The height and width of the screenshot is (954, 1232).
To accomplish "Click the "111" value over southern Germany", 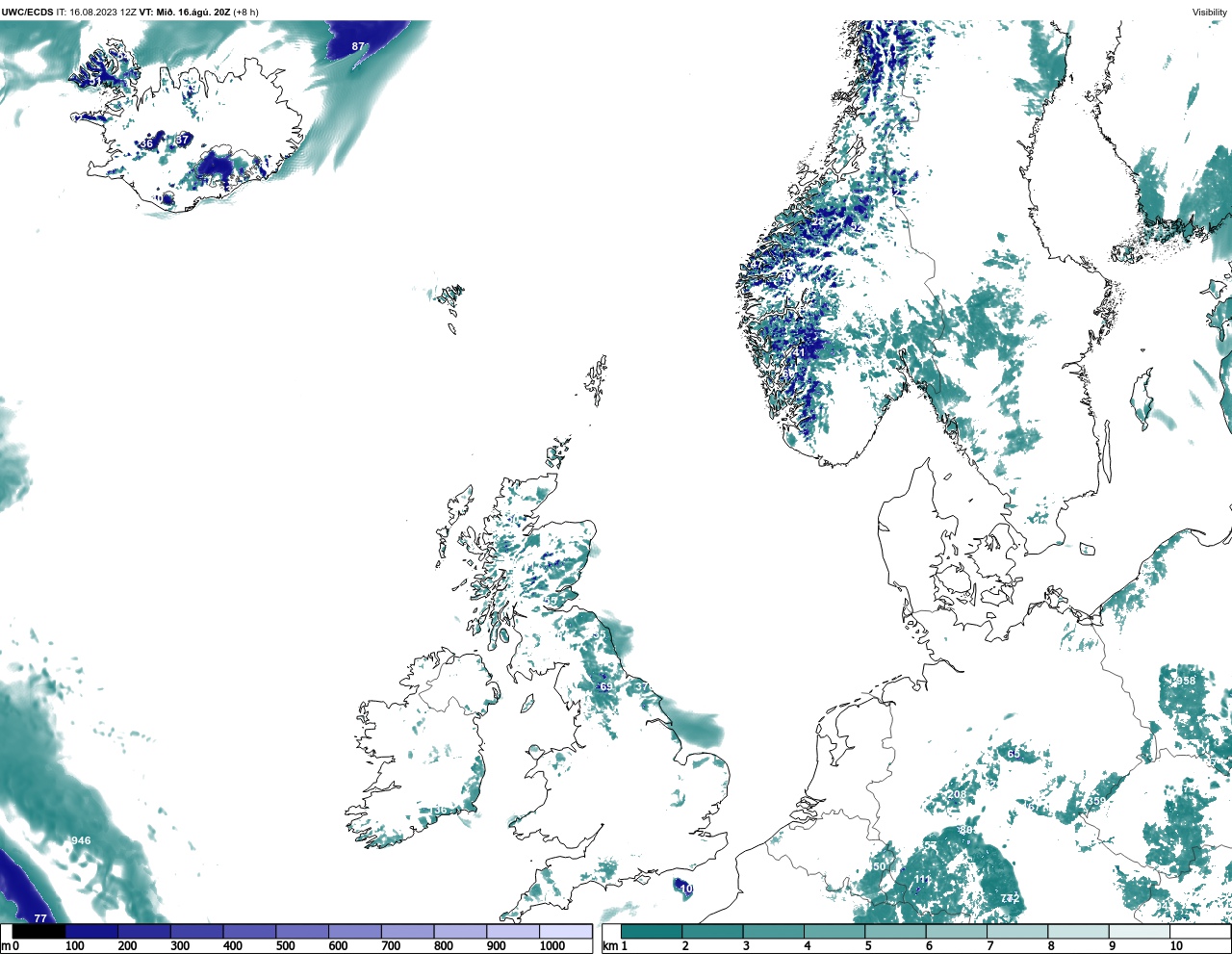I will 923,879.
